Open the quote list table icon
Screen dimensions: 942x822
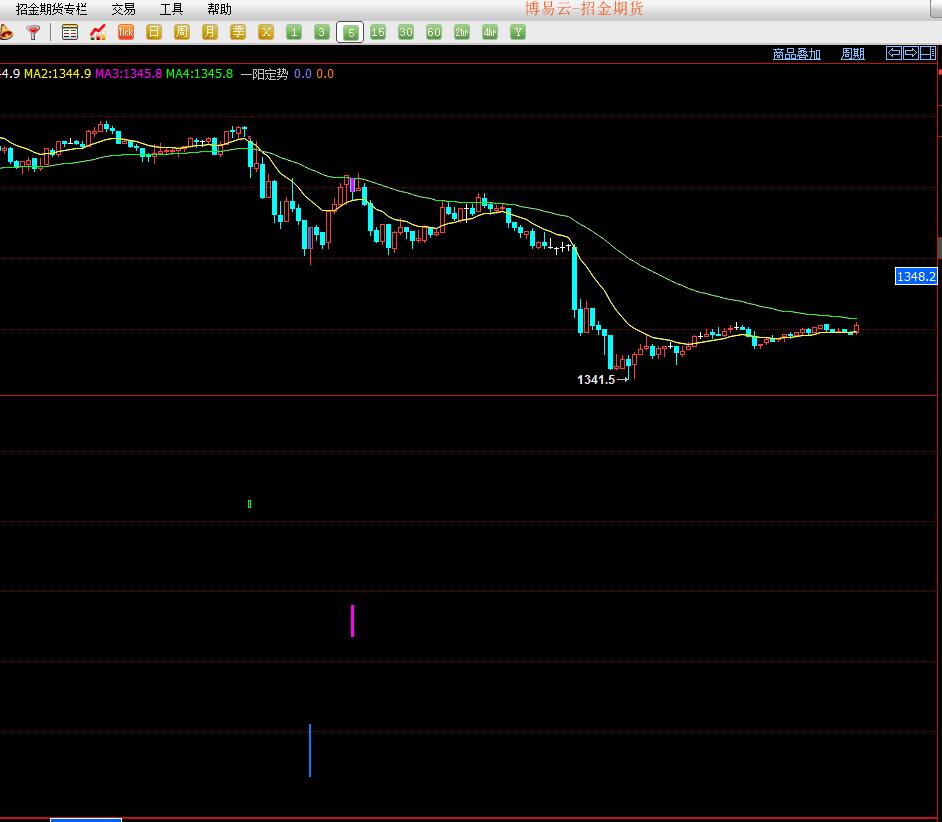pos(69,32)
